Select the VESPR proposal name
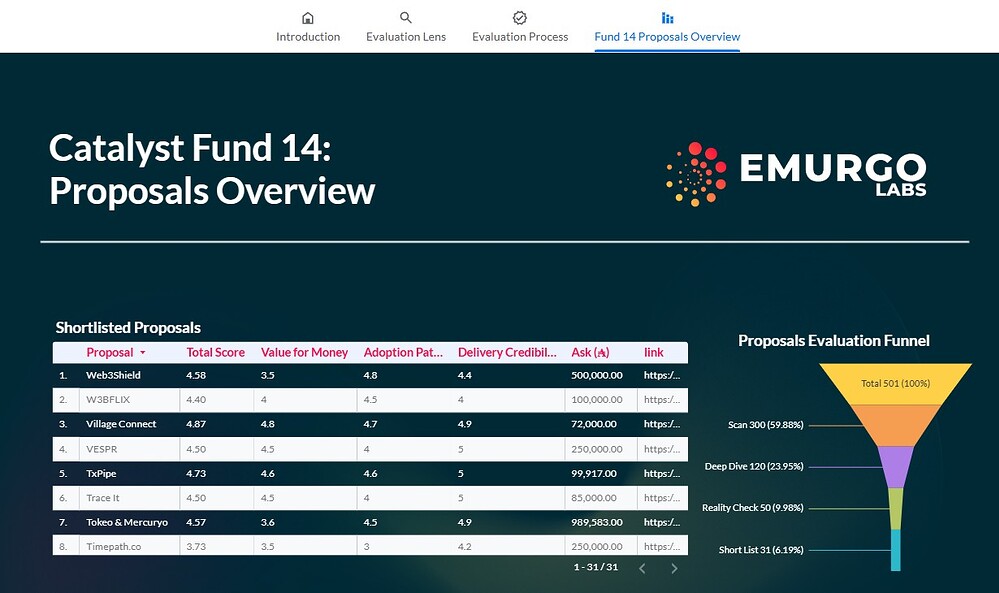 click(102, 449)
